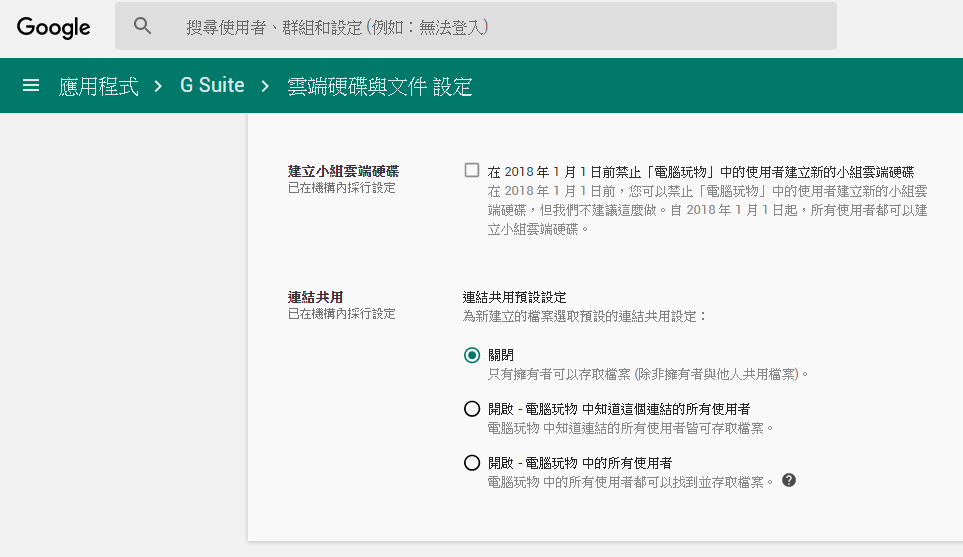Click 連結共用預設設定 heading text
This screenshot has width=963, height=557.
coord(515,297)
